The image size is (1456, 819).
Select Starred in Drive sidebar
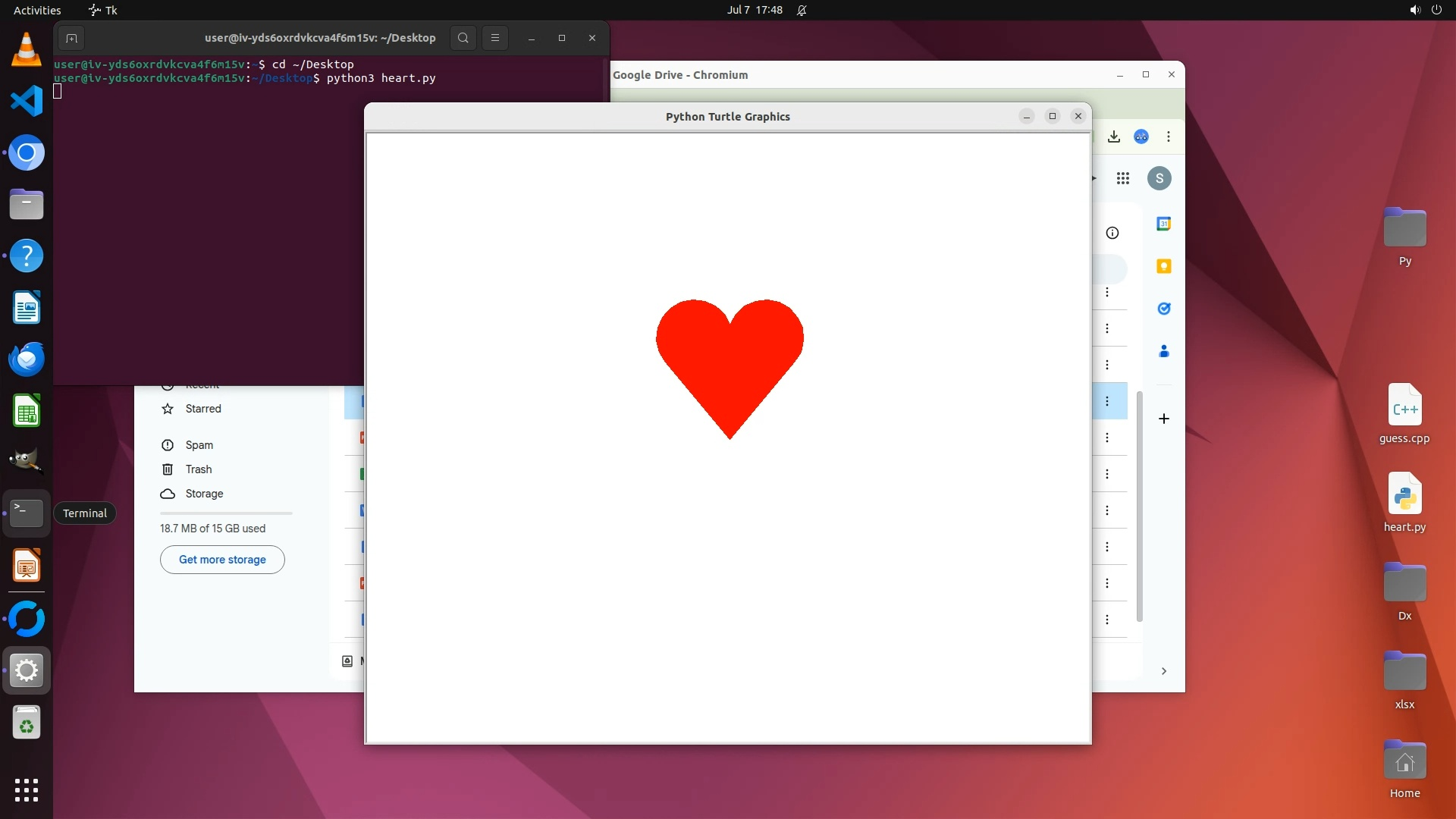202,409
